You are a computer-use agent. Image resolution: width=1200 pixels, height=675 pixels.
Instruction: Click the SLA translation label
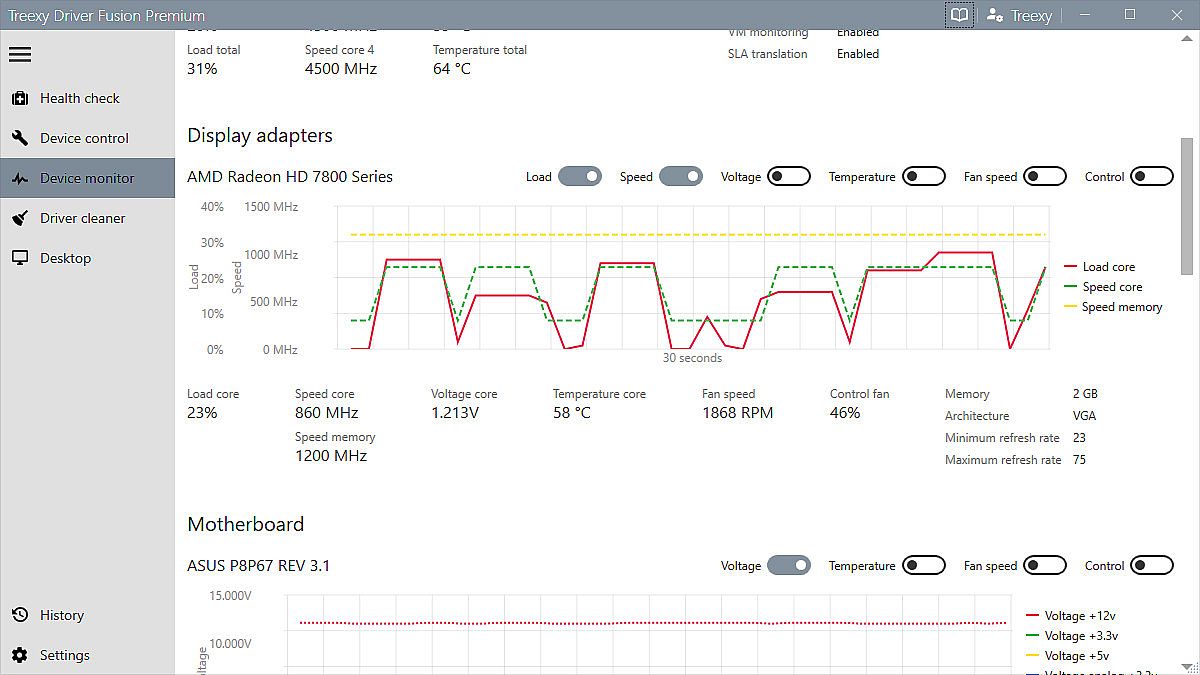pos(767,54)
